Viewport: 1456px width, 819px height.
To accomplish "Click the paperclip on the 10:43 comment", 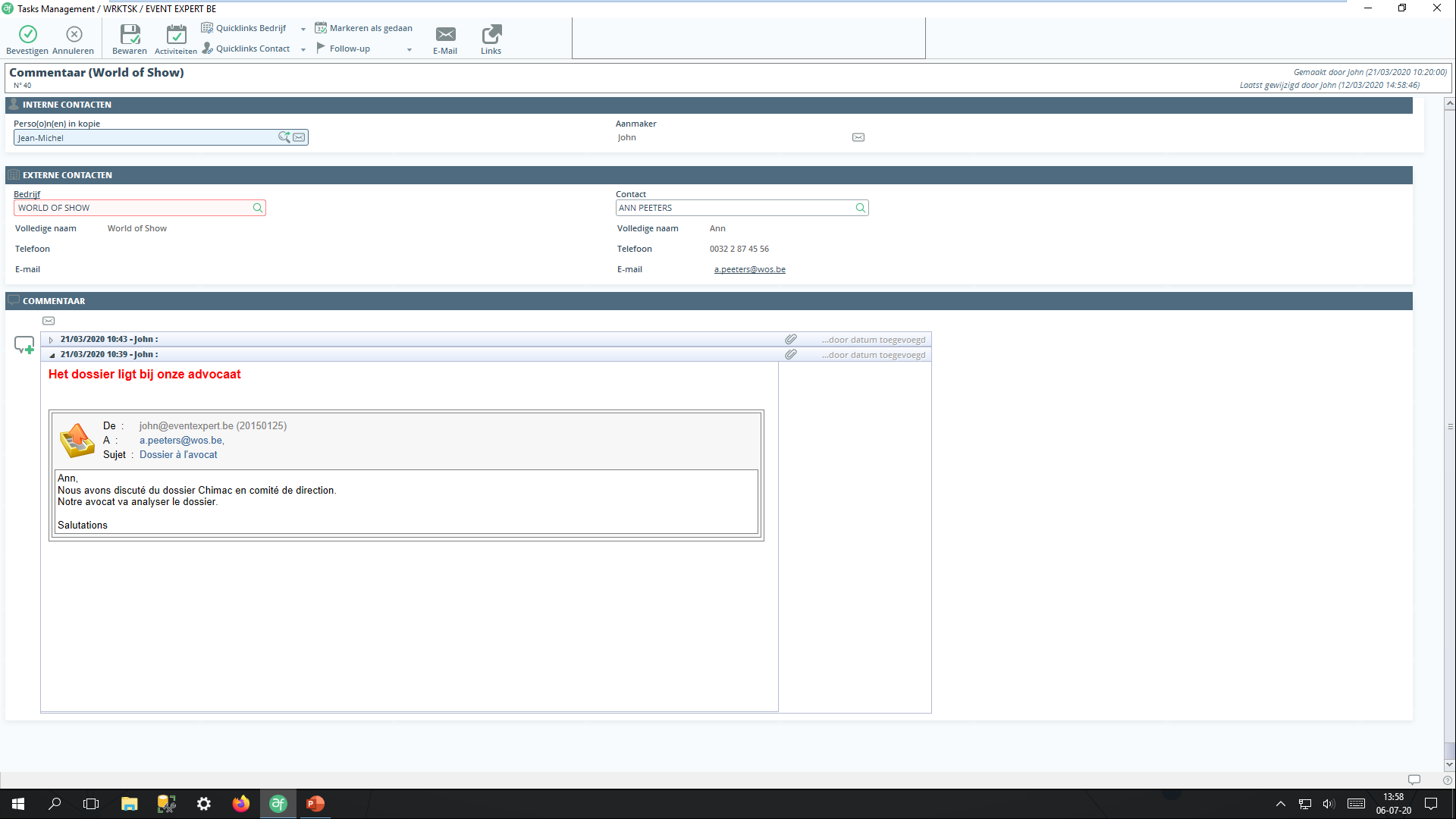I will tap(790, 340).
